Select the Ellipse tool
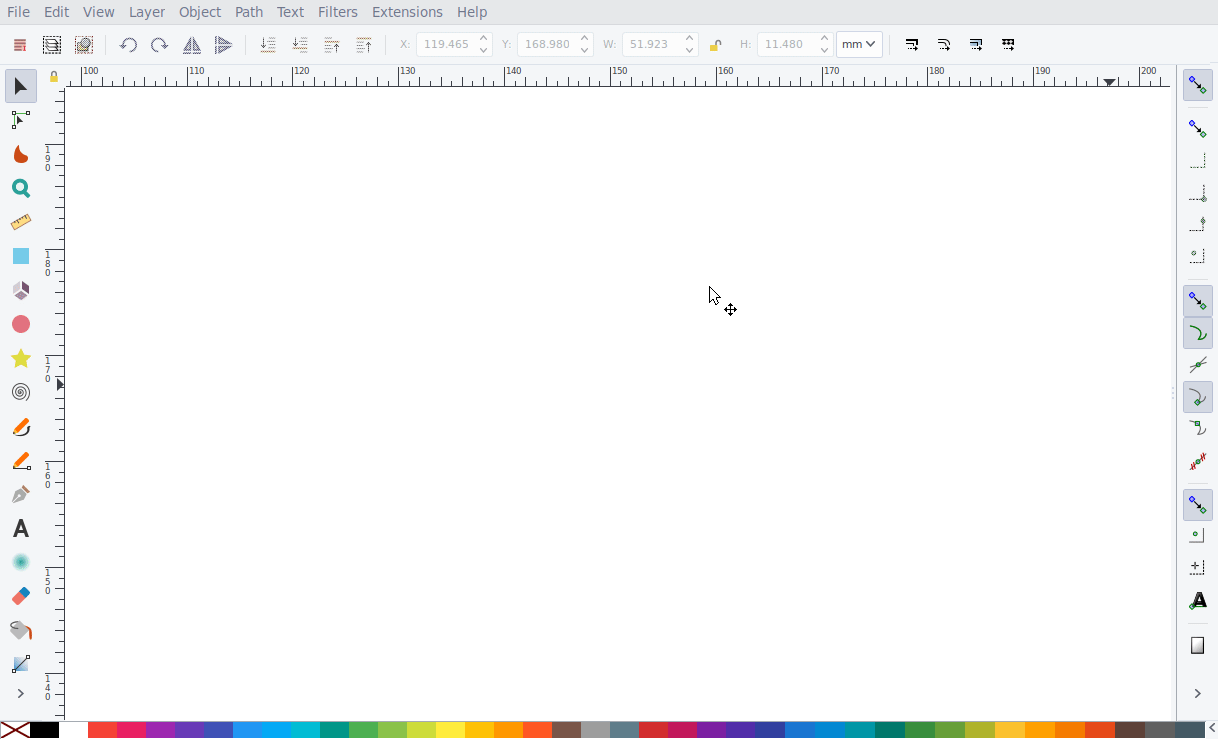Image resolution: width=1218 pixels, height=739 pixels. pos(20,324)
